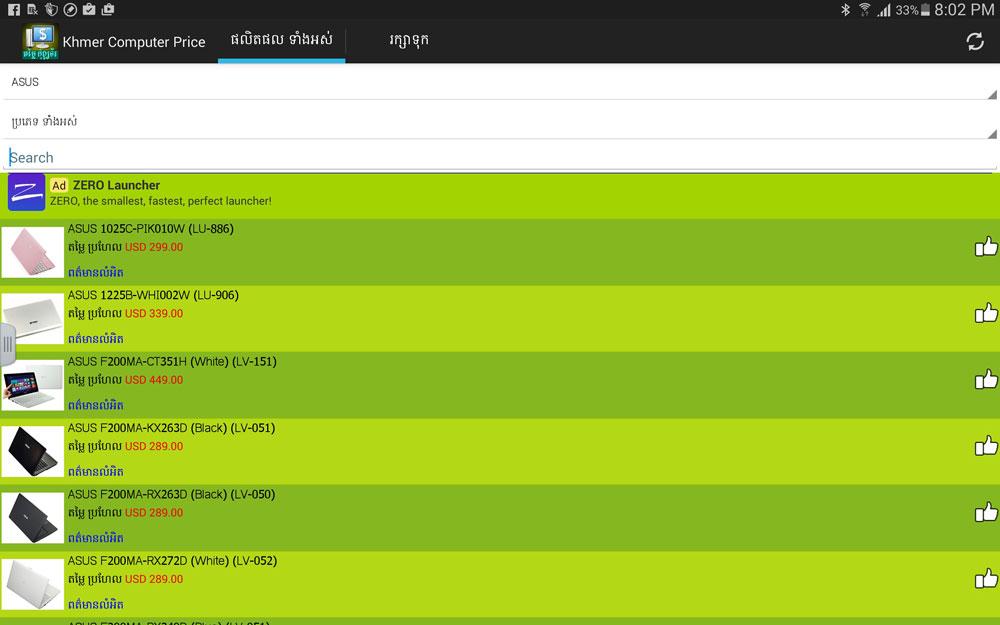Screen dimensions: 1000x625
Task: Open details link for ASUS F200MA-KX263D
Action: coord(96,471)
